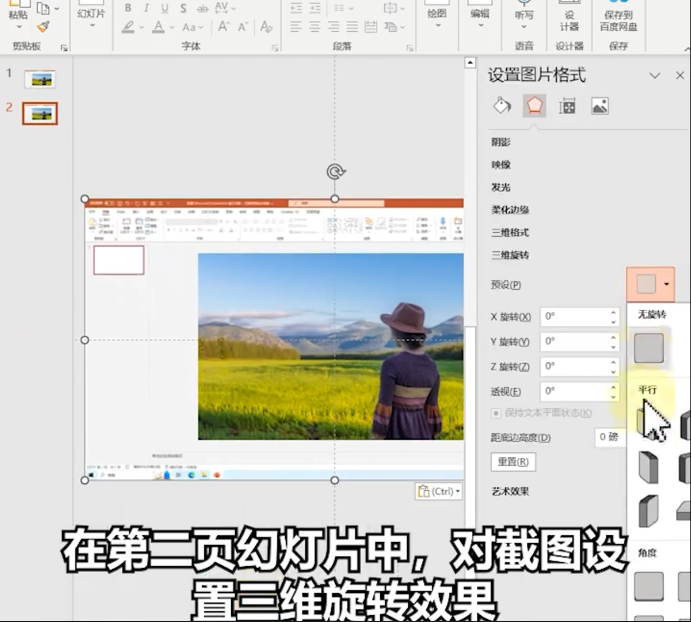Expand the Soft Edges (柔化边缘) section
This screenshot has height=622, width=691.
[x=510, y=209]
